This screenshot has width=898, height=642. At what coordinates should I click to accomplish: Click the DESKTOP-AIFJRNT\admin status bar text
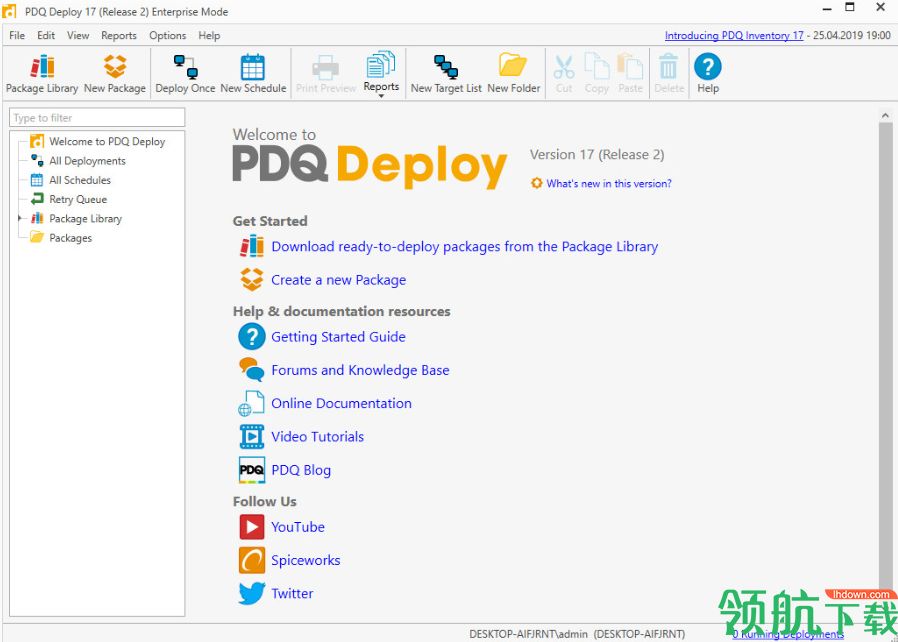tap(529, 634)
